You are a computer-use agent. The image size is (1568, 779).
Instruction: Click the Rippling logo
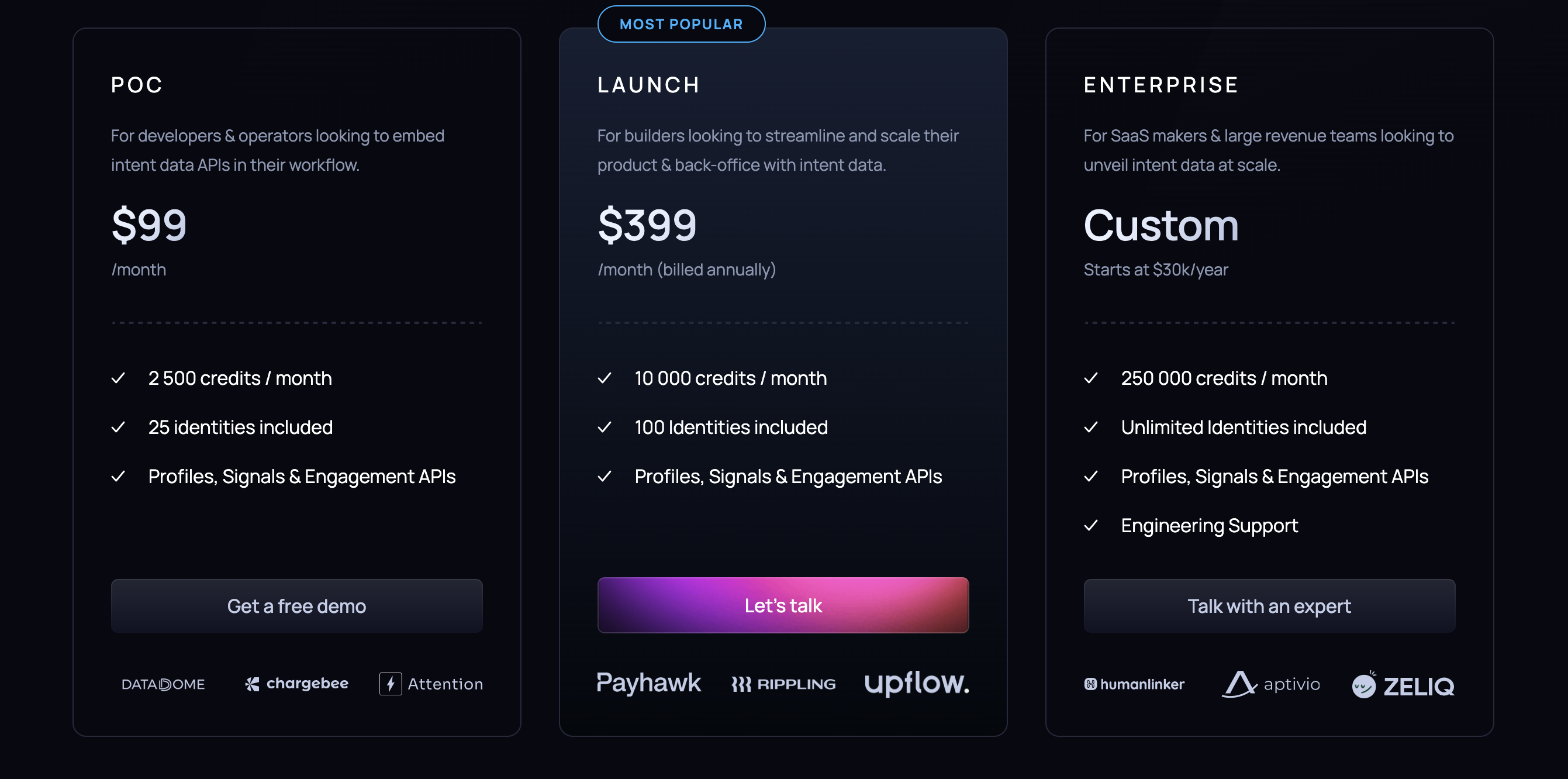point(783,684)
